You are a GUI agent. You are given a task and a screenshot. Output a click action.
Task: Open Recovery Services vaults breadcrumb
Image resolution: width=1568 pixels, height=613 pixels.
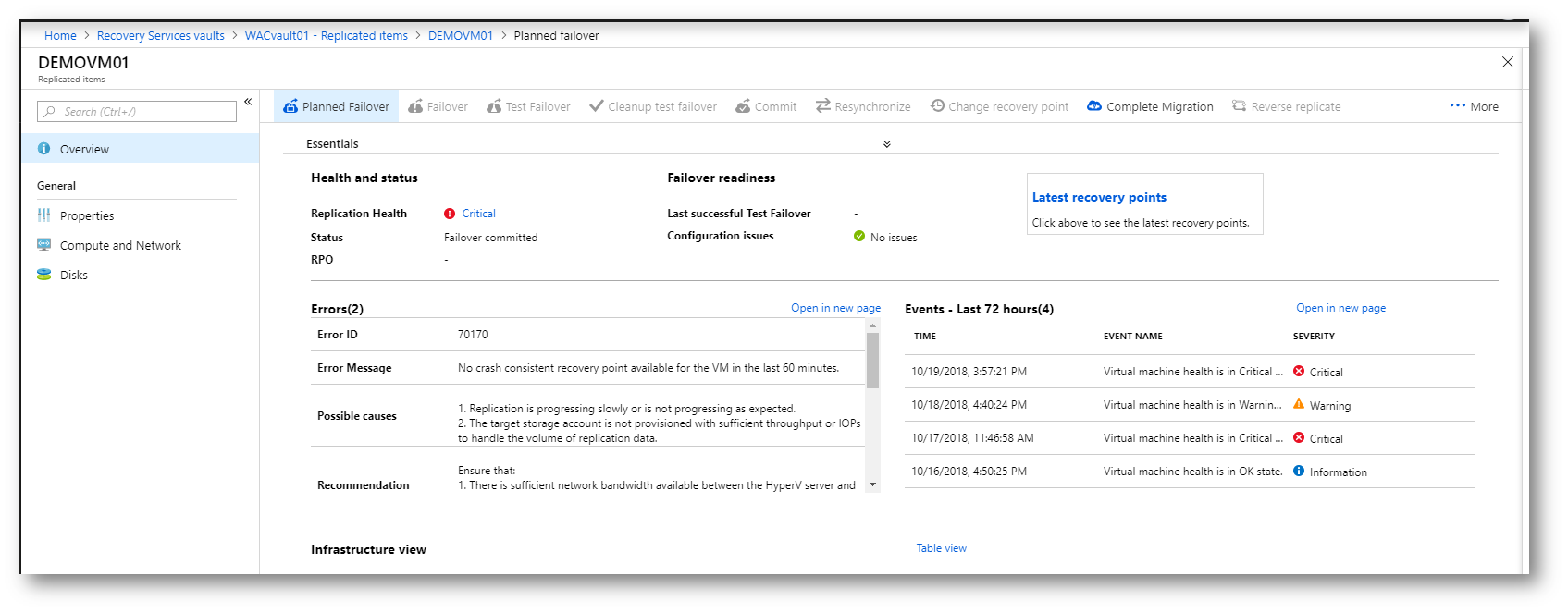point(161,35)
